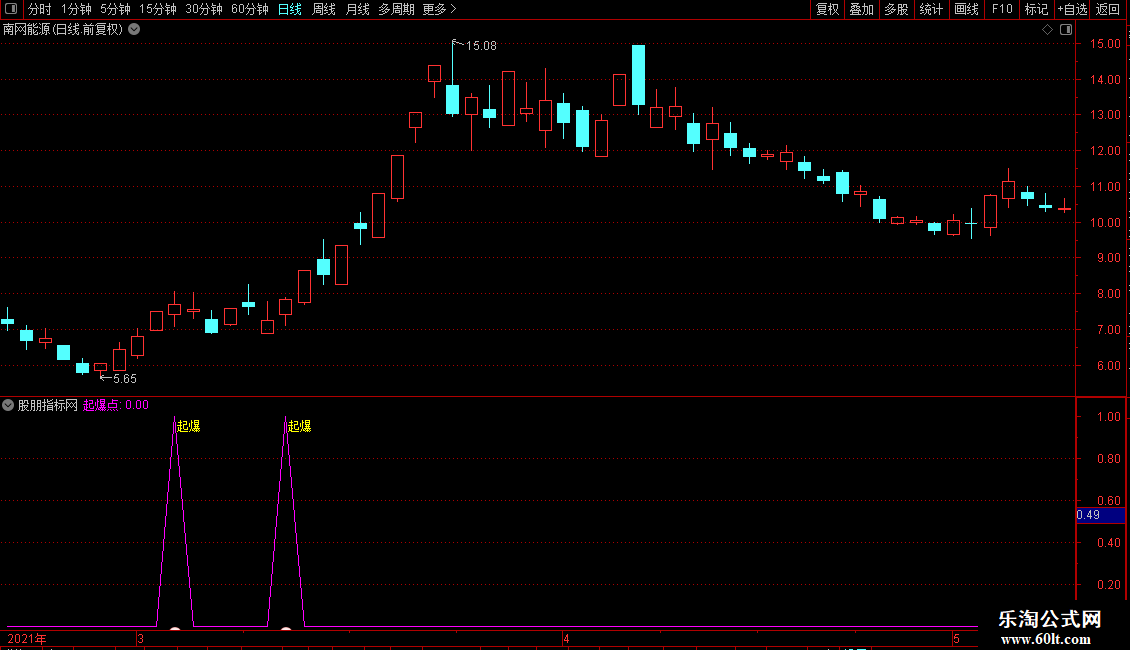Open the 复权 adjustment menu
Screen dimensions: 1130x650
point(827,9)
